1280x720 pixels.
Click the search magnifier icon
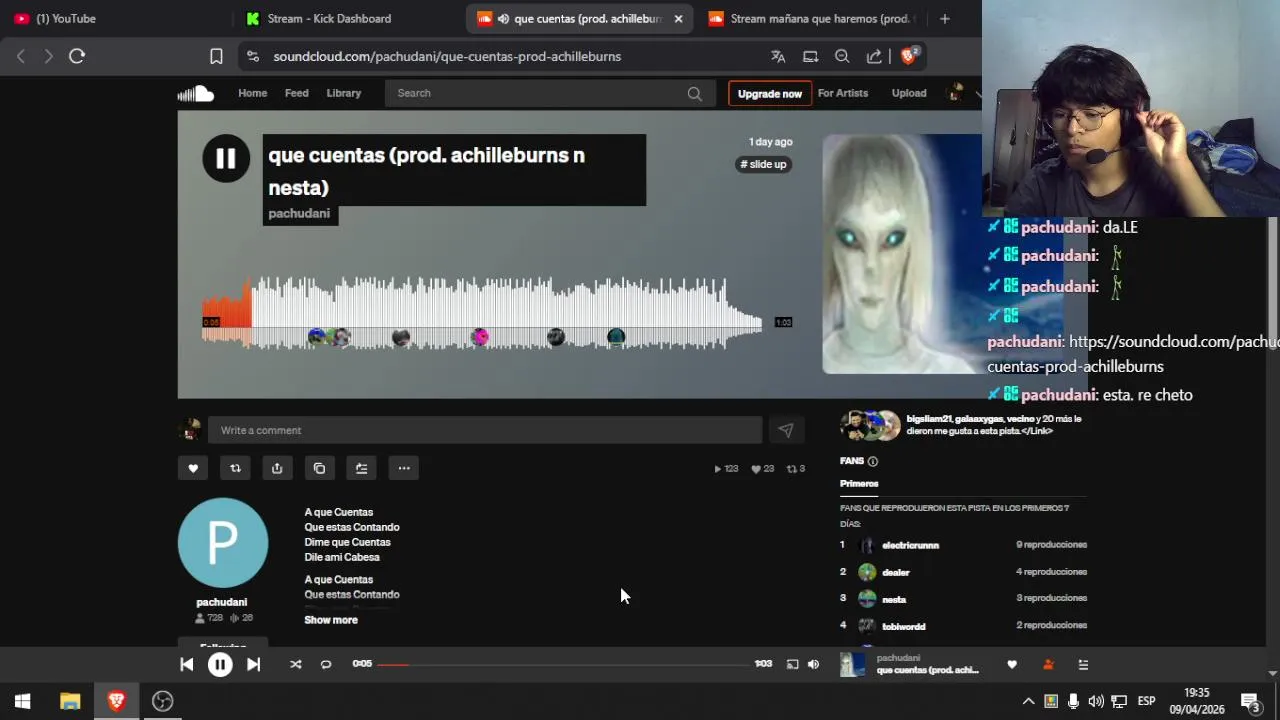coord(694,93)
